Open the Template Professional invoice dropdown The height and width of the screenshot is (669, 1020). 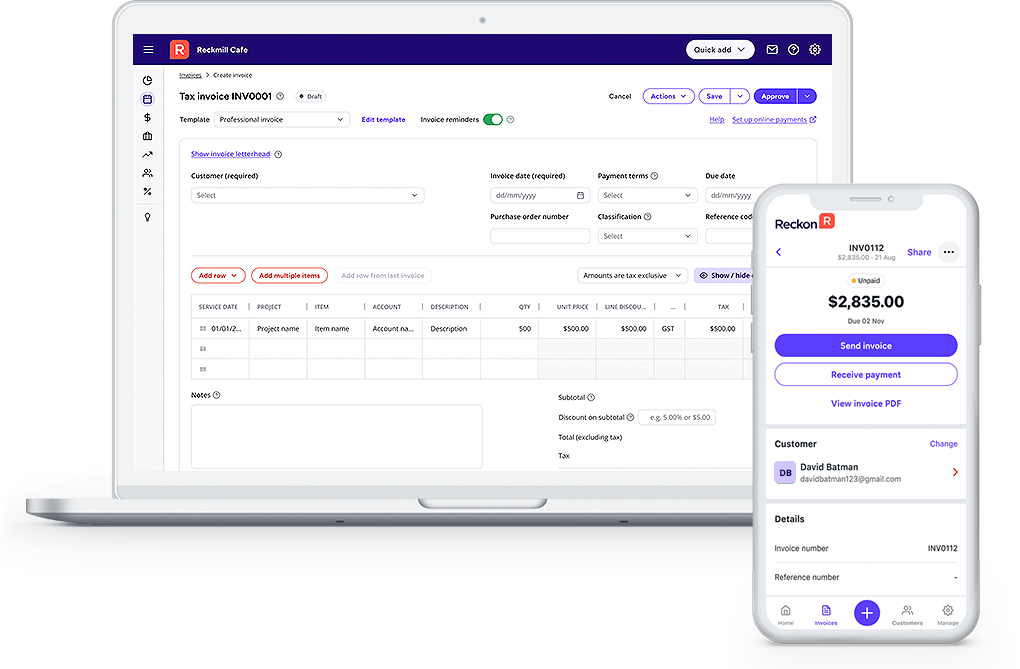(282, 120)
